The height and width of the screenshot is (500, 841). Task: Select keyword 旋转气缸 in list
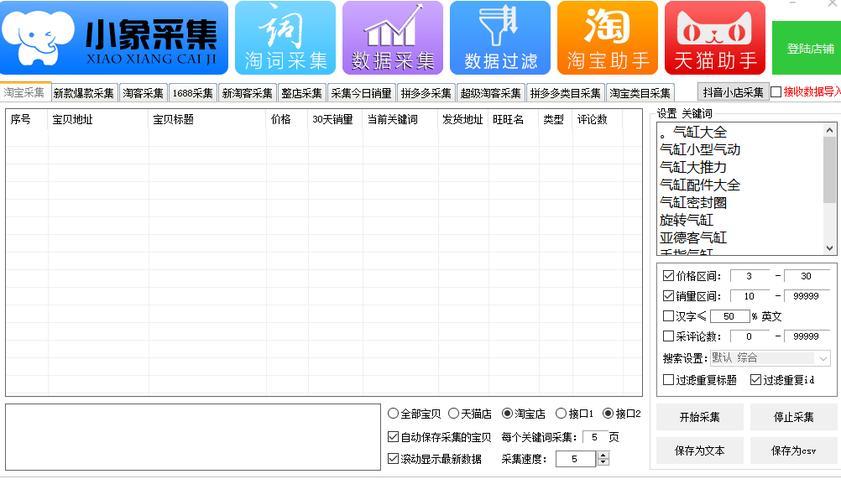[687, 220]
